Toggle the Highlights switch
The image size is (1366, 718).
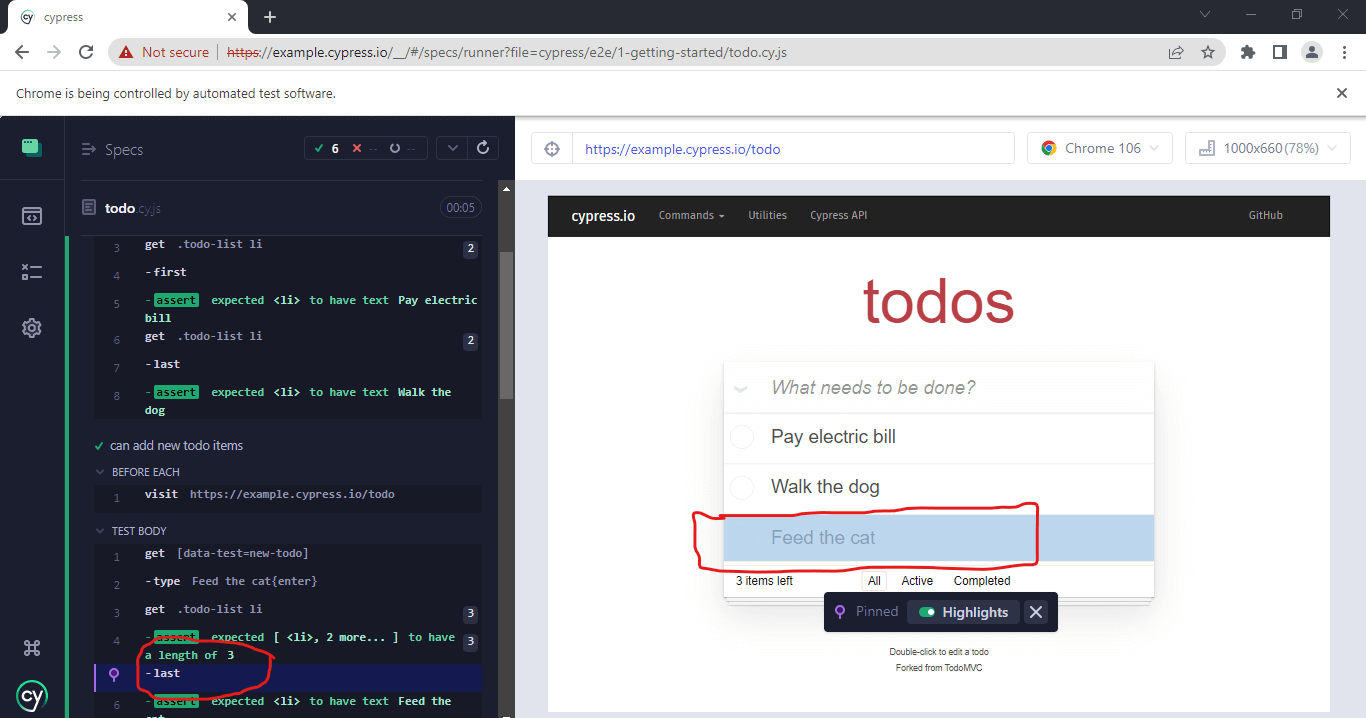click(927, 612)
